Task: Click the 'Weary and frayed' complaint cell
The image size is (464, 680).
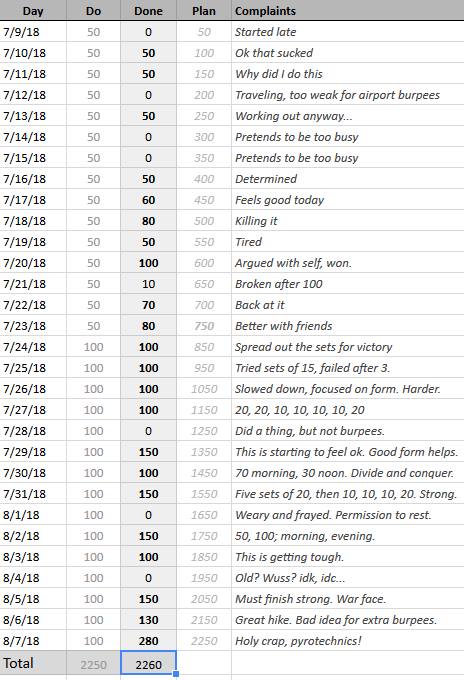Action: click(x=347, y=515)
